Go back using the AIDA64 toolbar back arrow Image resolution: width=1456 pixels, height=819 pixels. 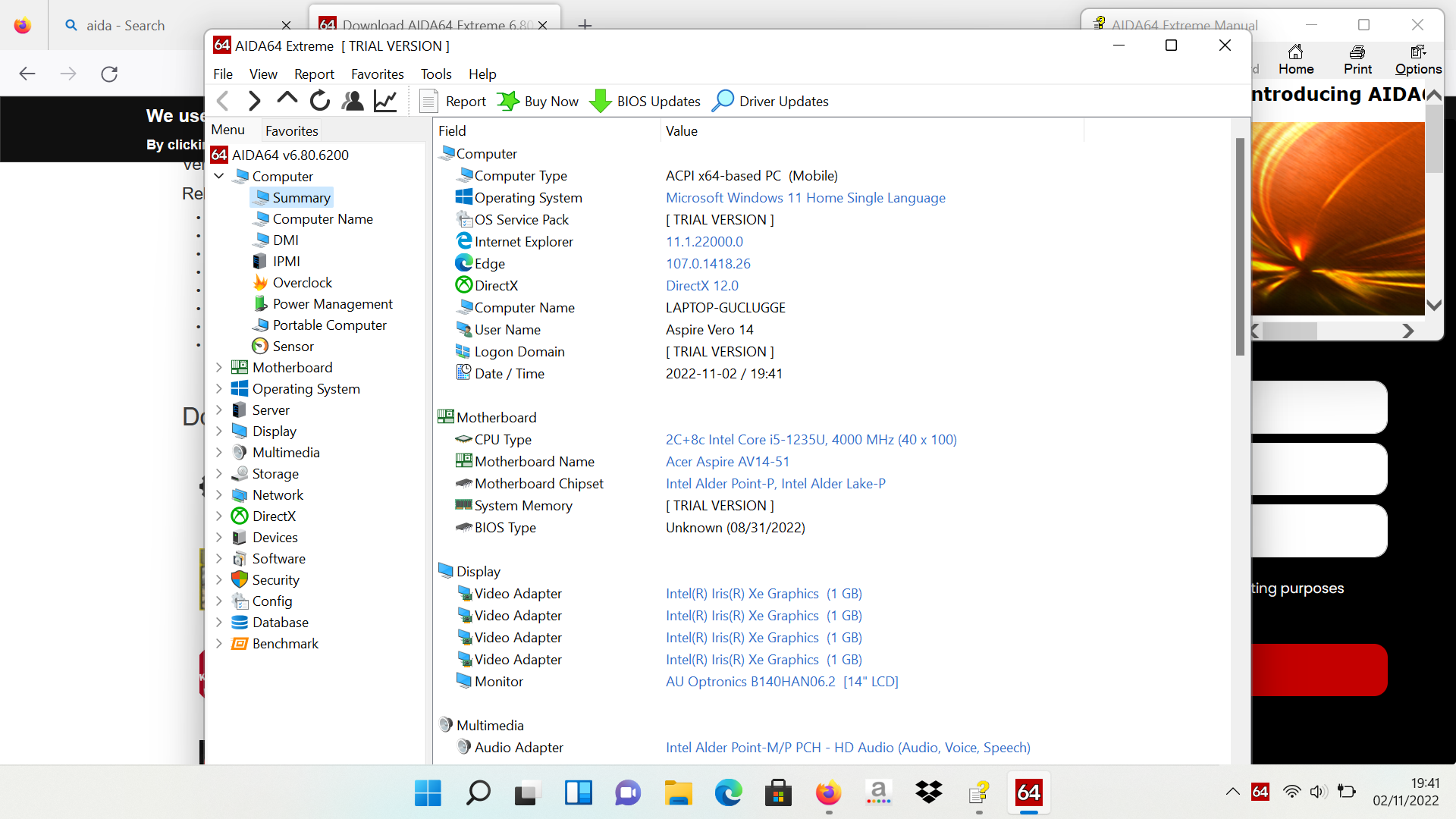[223, 101]
